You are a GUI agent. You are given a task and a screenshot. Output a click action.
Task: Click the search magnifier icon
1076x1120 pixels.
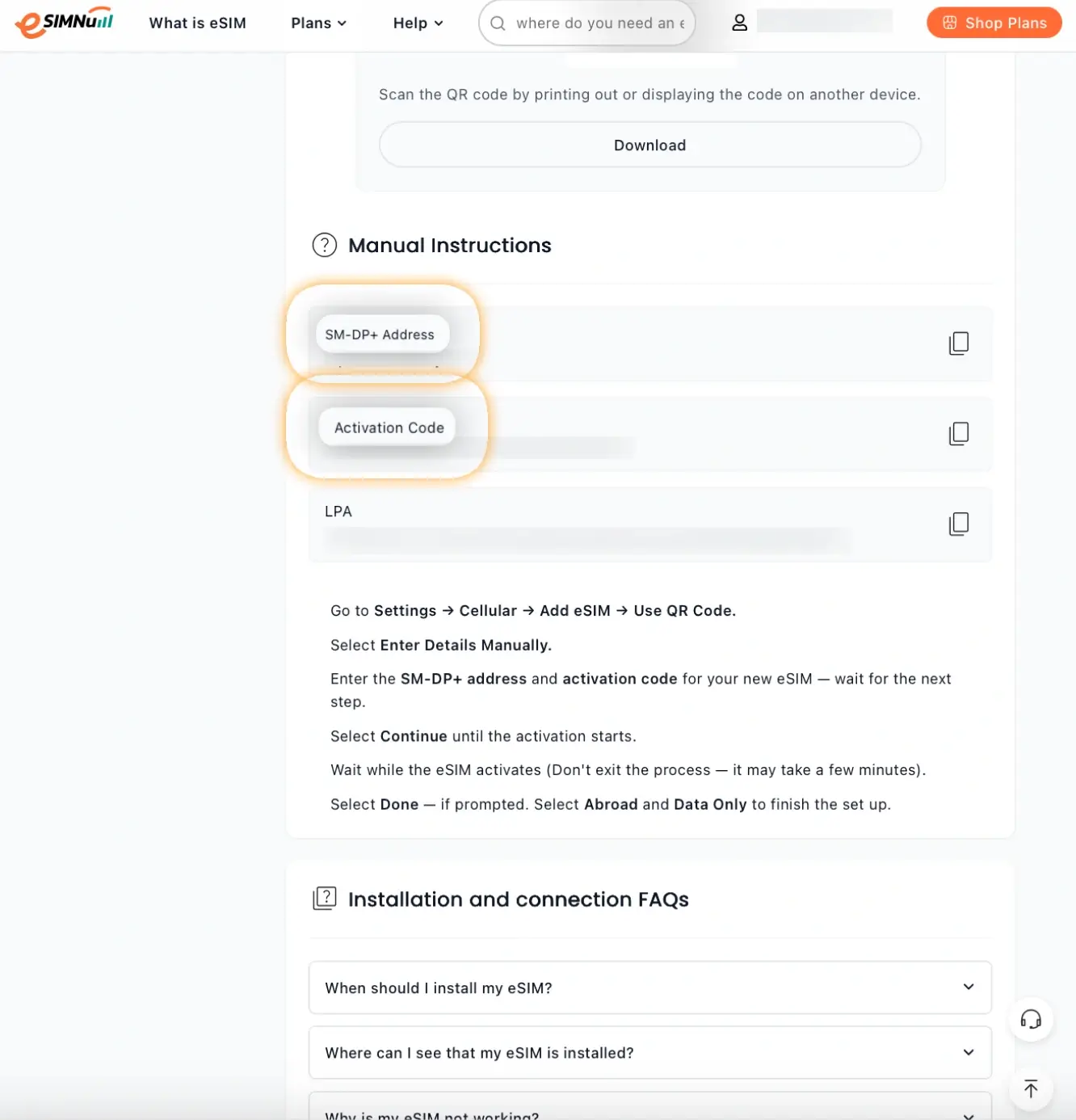point(497,23)
